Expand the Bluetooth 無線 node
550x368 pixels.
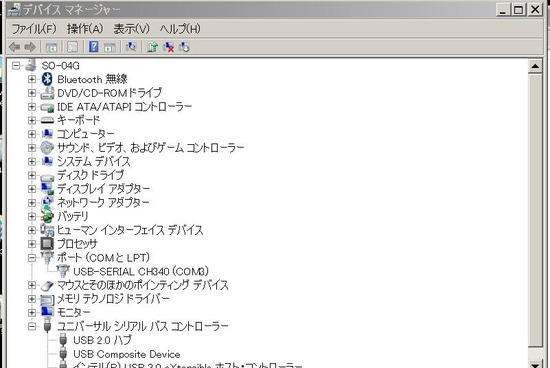(32, 79)
